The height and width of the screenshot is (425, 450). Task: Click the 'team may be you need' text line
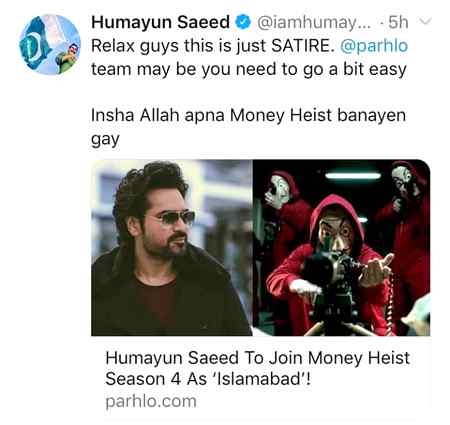tap(249, 70)
